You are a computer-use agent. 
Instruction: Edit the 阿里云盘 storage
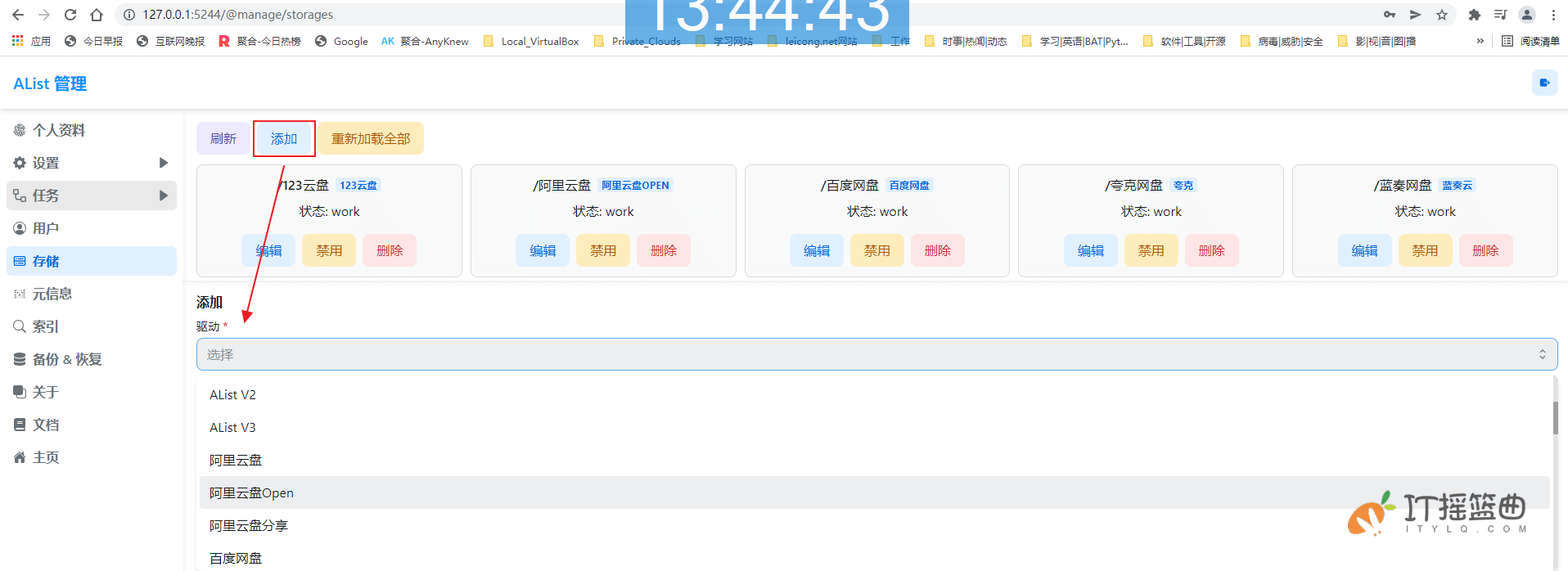pyautogui.click(x=543, y=250)
